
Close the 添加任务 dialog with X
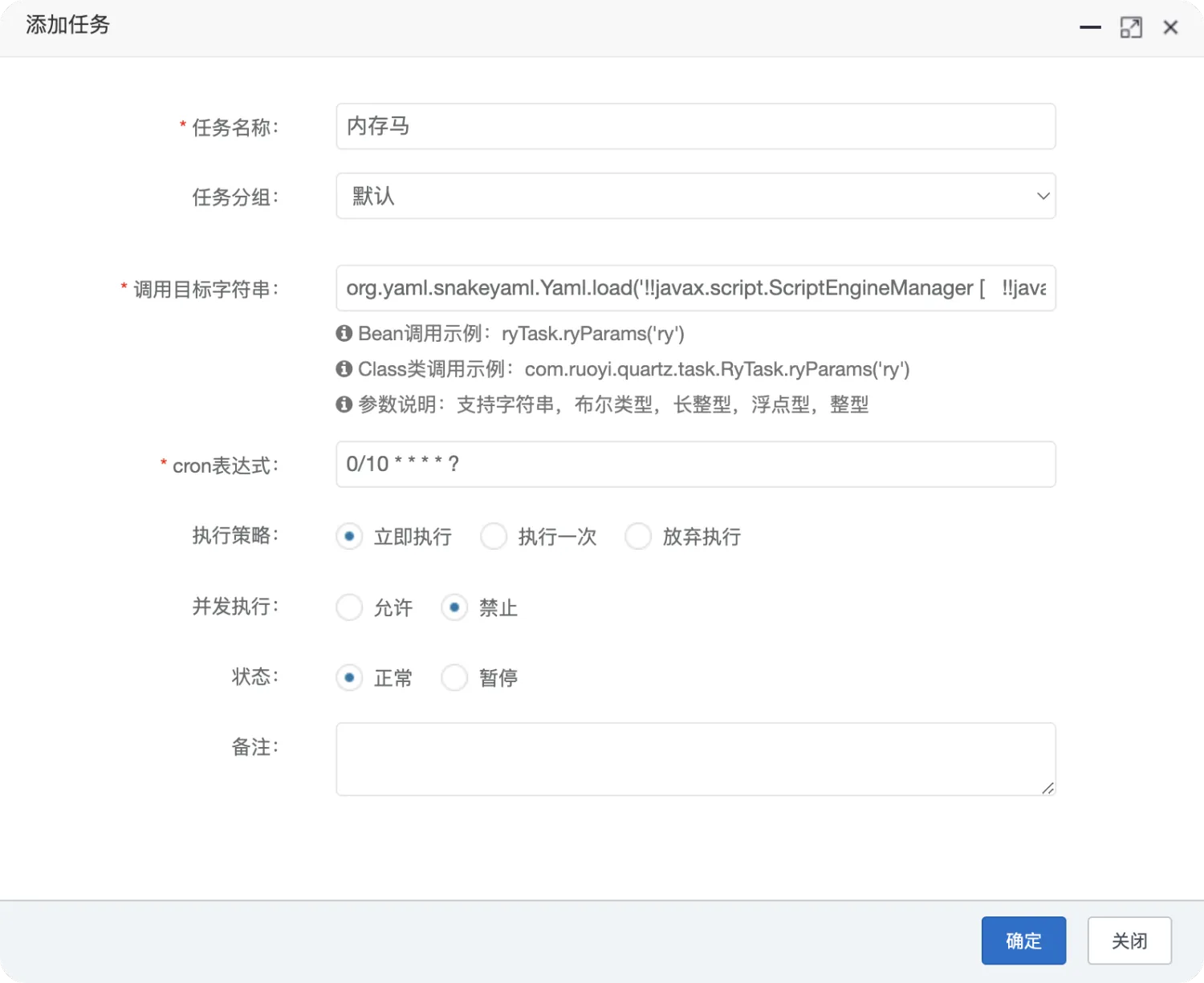coord(1170,27)
